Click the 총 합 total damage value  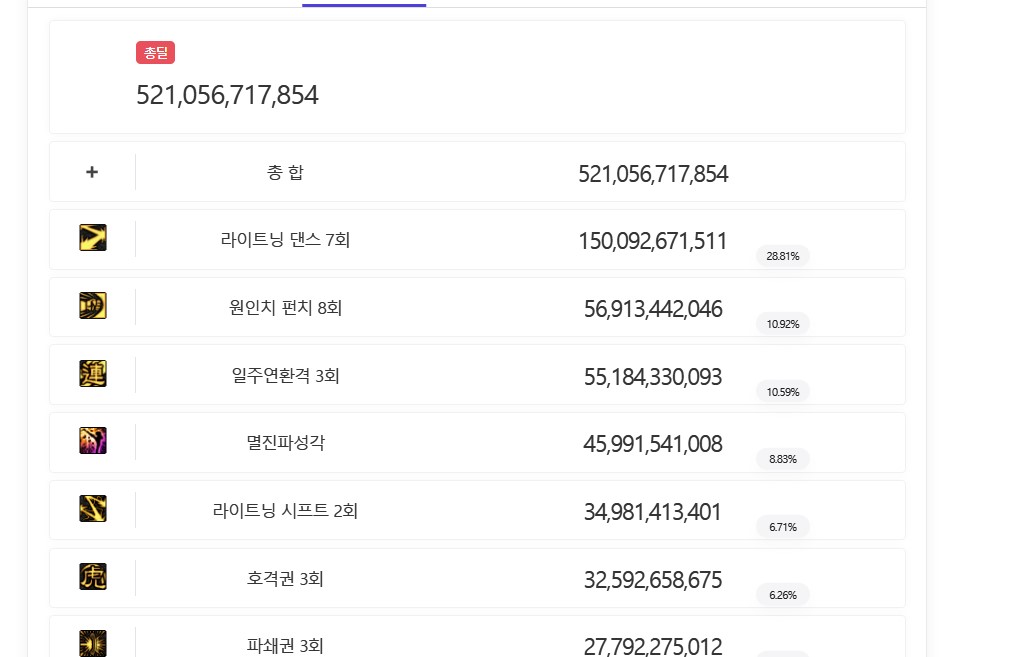[x=653, y=174]
